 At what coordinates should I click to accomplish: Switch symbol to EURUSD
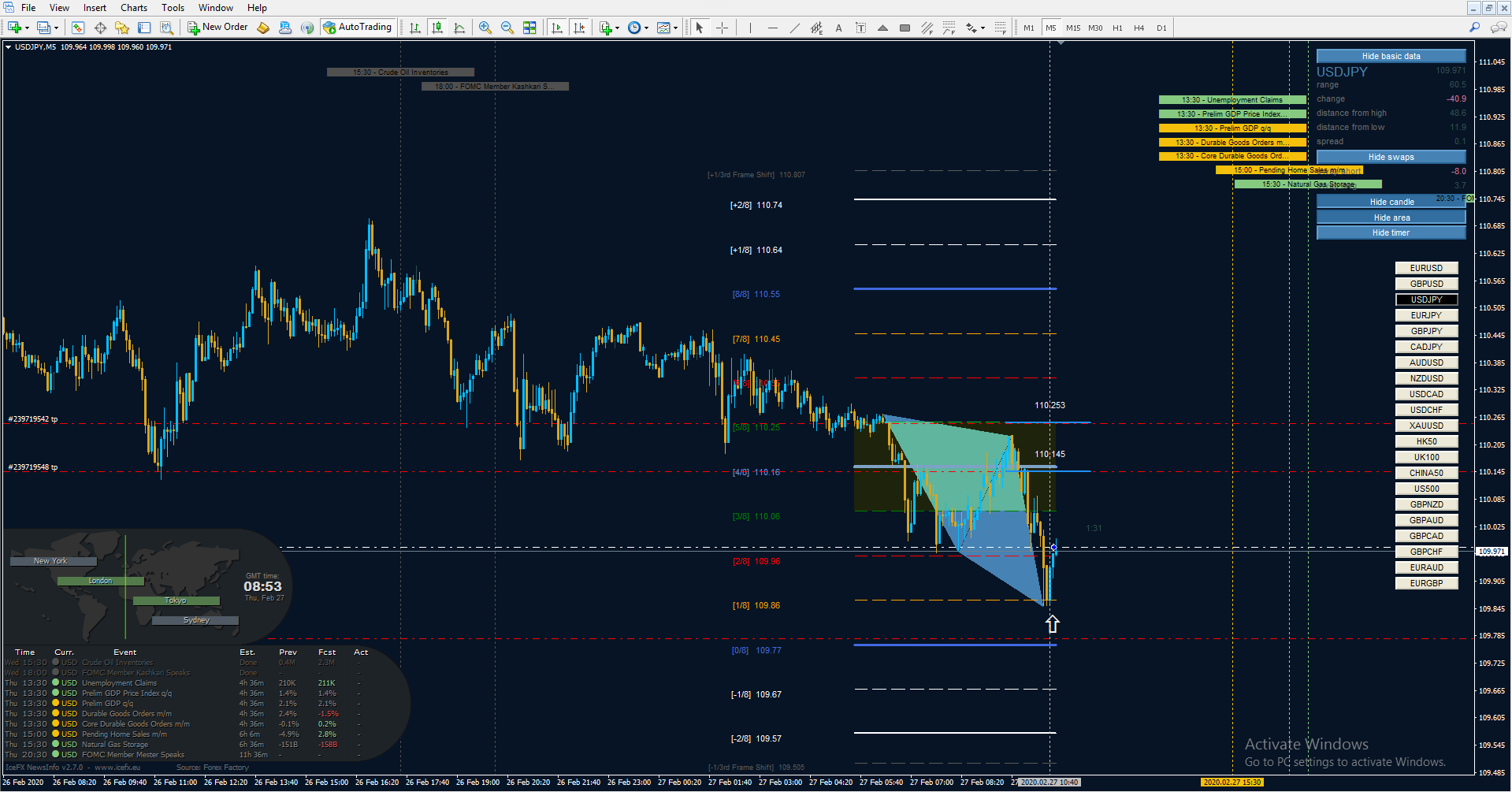coord(1426,268)
